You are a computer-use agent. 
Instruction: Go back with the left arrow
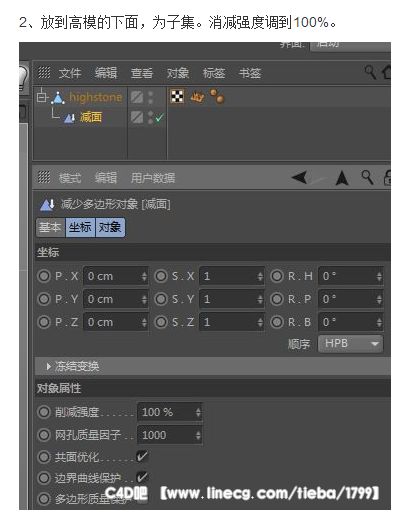299,177
